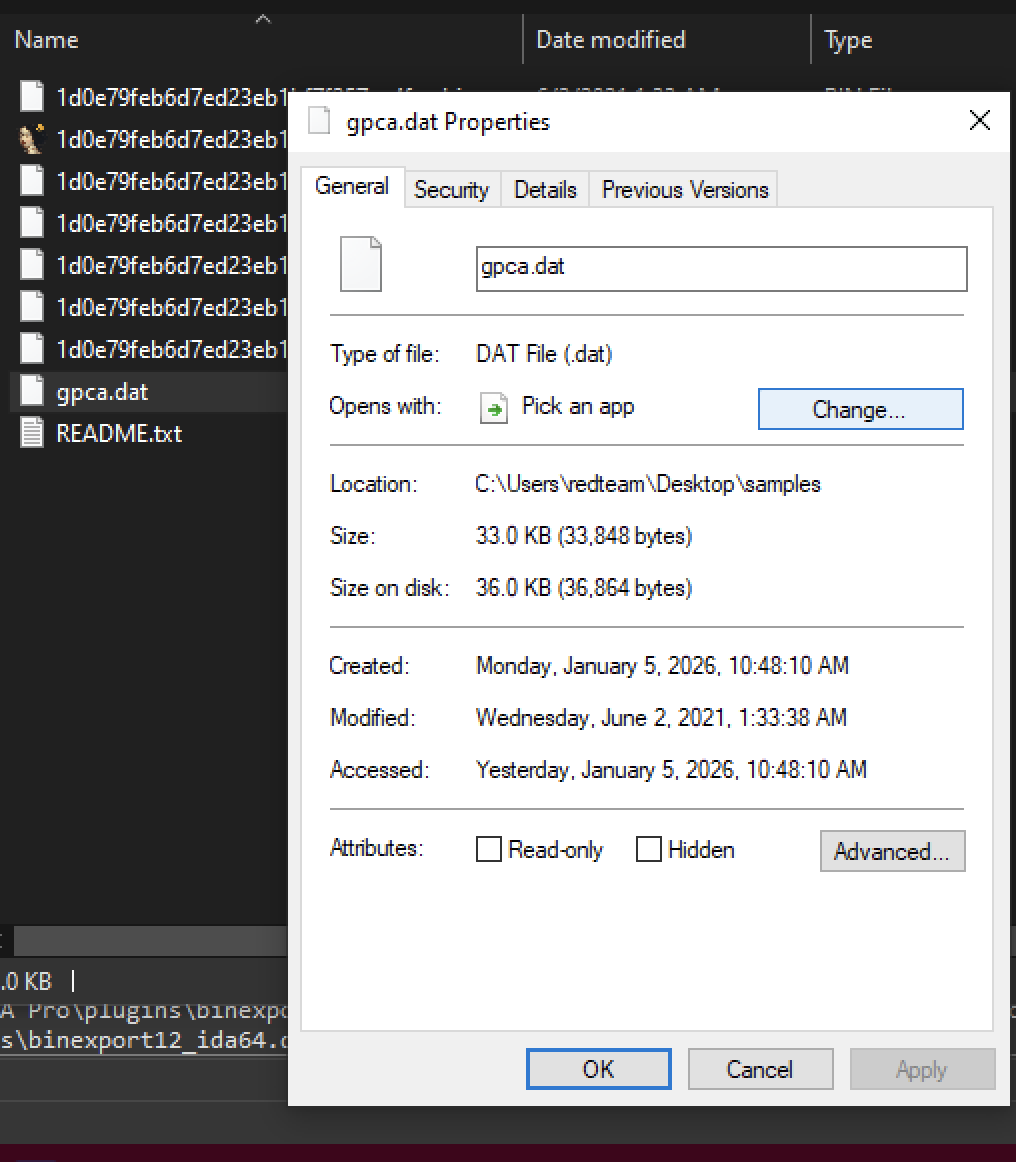Viewport: 1016px width, 1162px height.
Task: Click the file icon with image thumbnail in Explorer
Action: (x=32, y=139)
